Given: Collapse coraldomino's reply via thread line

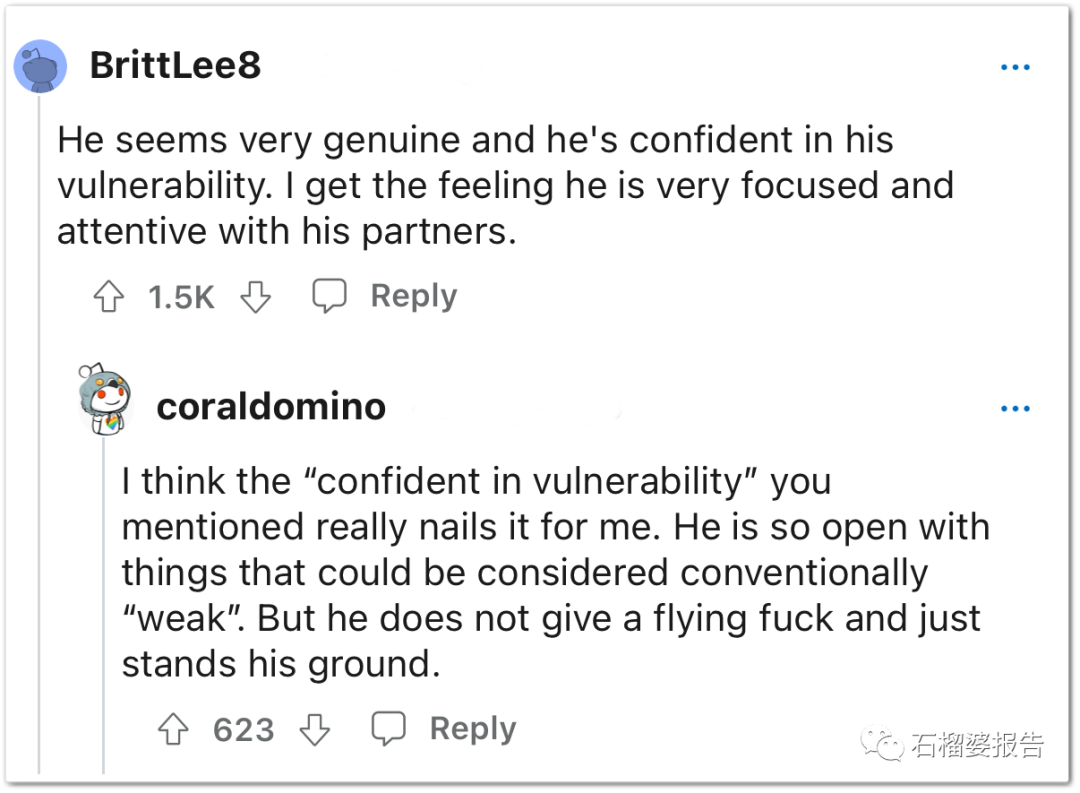Looking at the screenshot, I should 103,605.
